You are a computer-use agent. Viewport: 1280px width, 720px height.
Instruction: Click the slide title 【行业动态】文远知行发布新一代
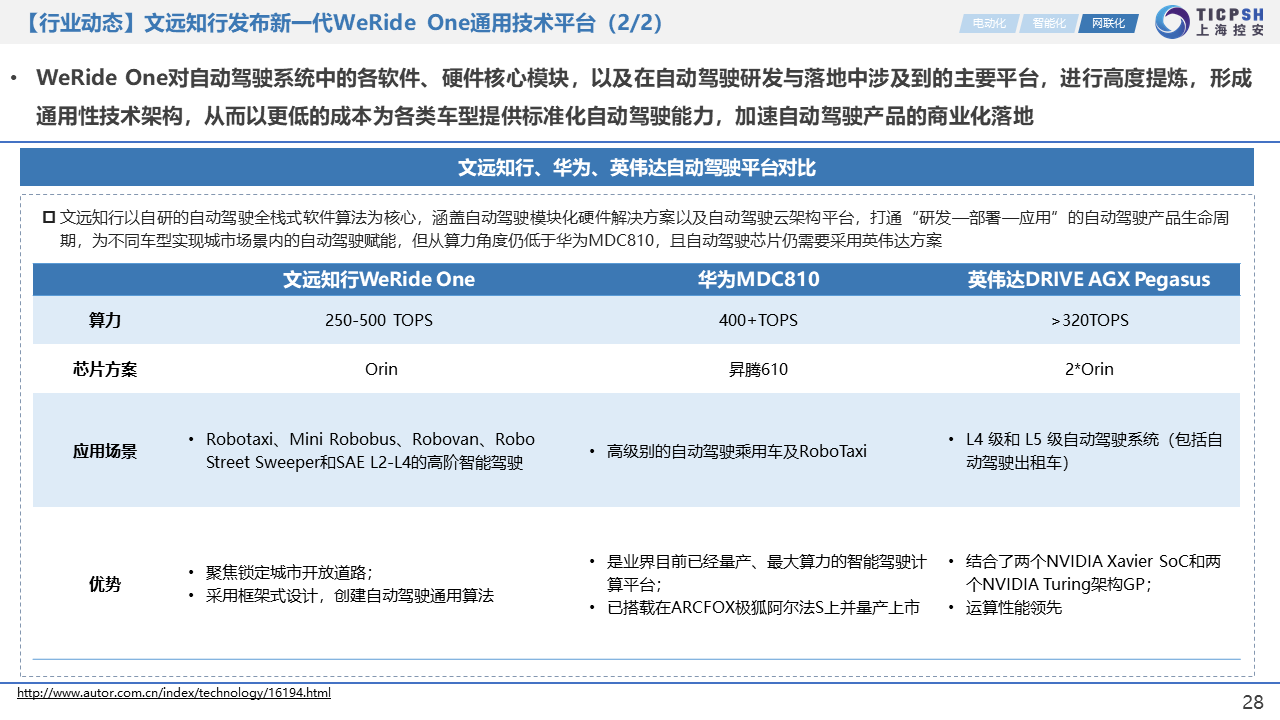340,22
